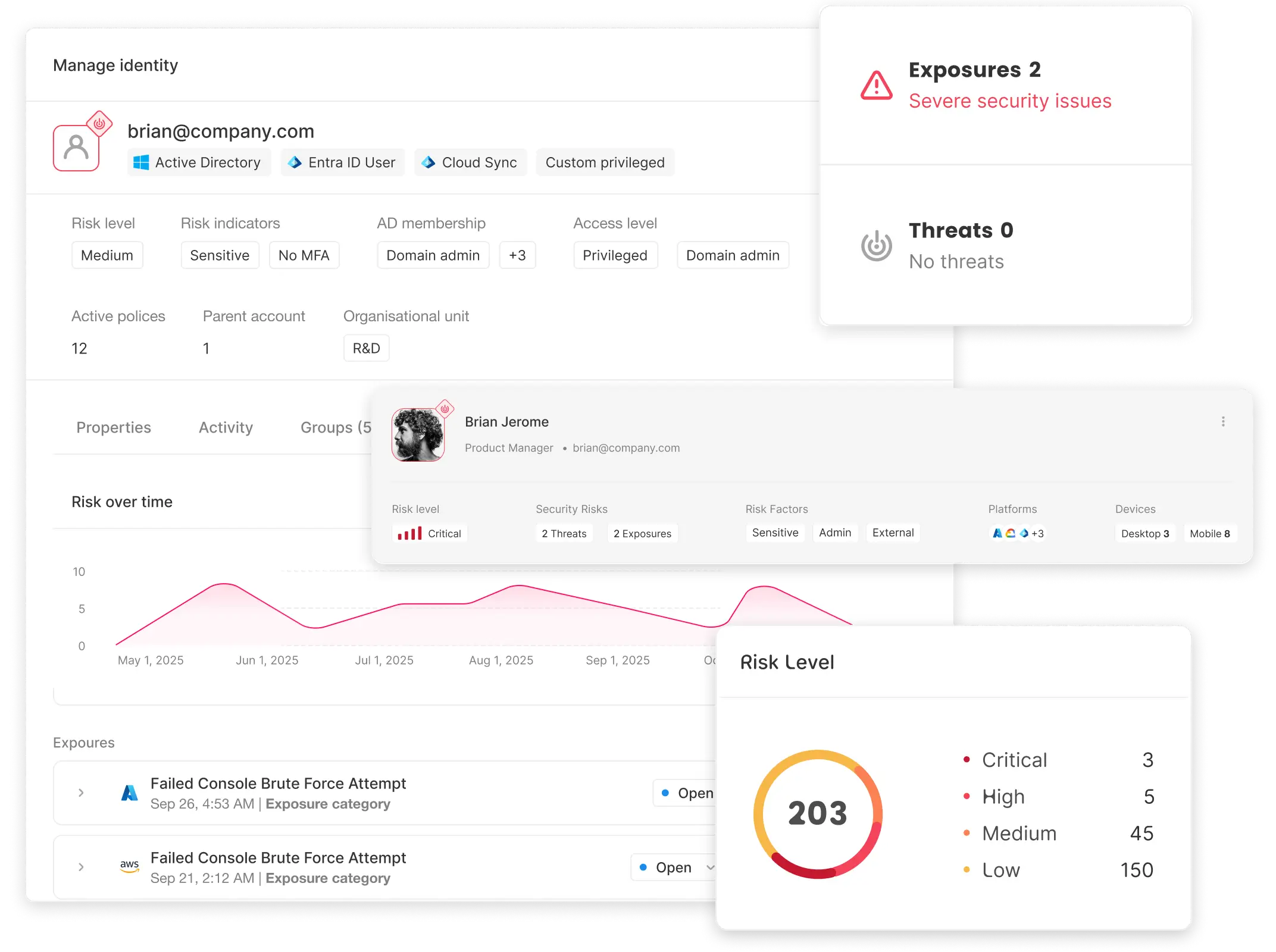Click the Active Directory tag
1276x952 pixels.
click(199, 162)
